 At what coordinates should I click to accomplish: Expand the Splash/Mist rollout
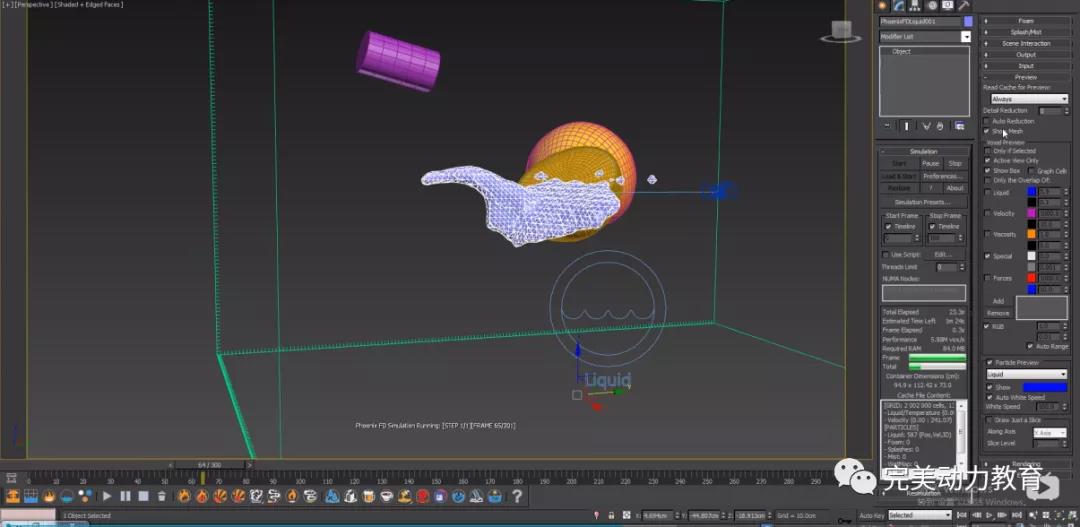click(1026, 32)
